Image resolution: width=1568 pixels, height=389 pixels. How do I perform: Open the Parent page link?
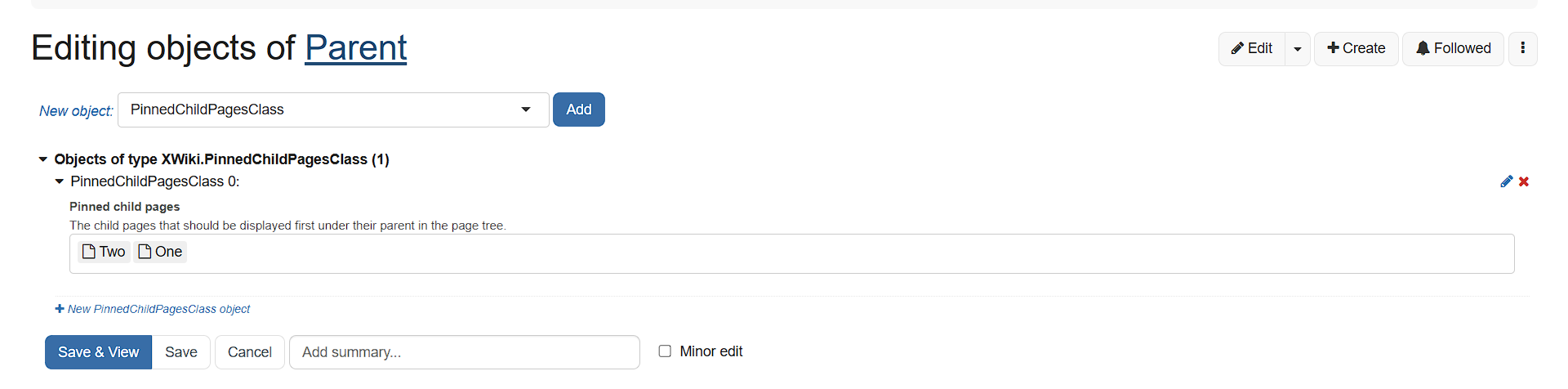[x=356, y=47]
